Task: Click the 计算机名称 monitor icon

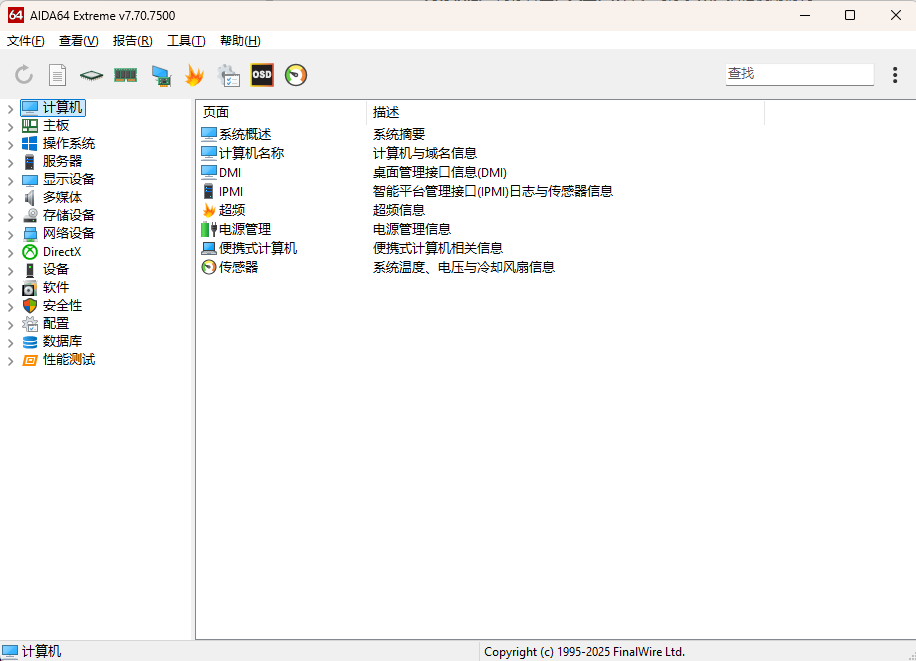Action: pos(209,153)
